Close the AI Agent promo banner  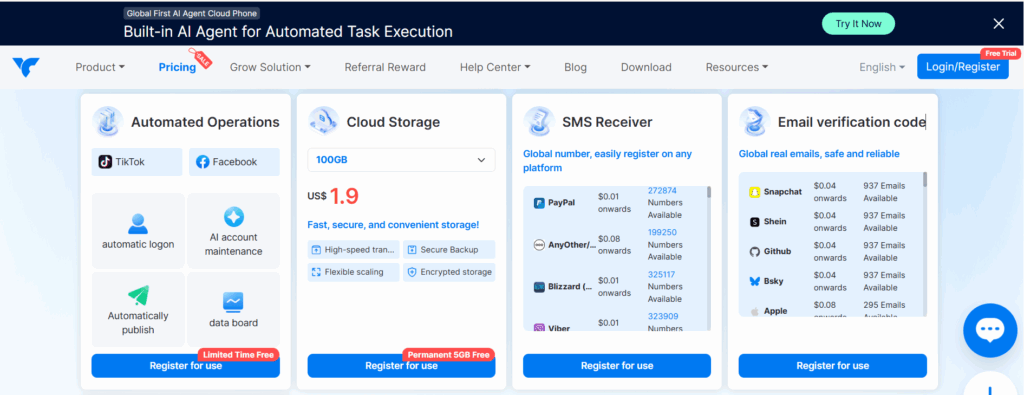pyautogui.click(x=999, y=24)
